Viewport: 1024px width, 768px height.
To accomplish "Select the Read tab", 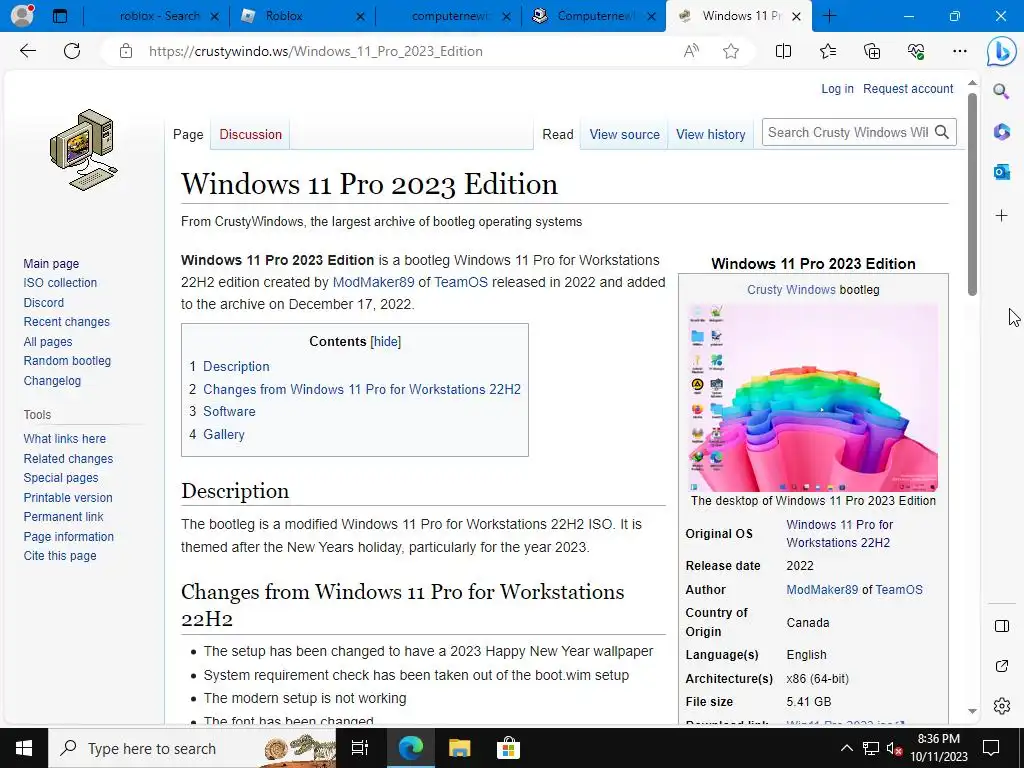I will [558, 135].
